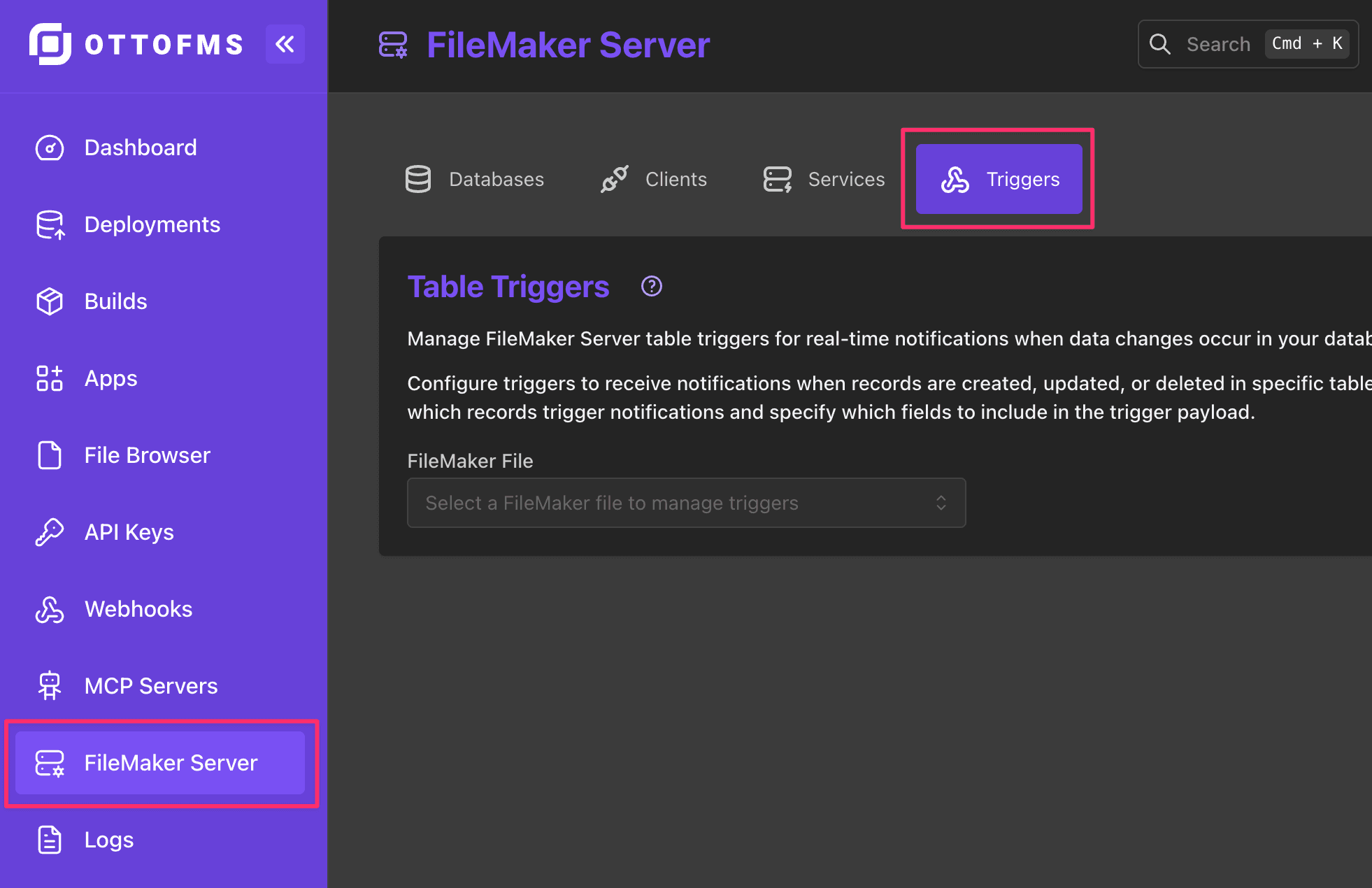Open the Builds section
1372x888 pixels.
115,301
